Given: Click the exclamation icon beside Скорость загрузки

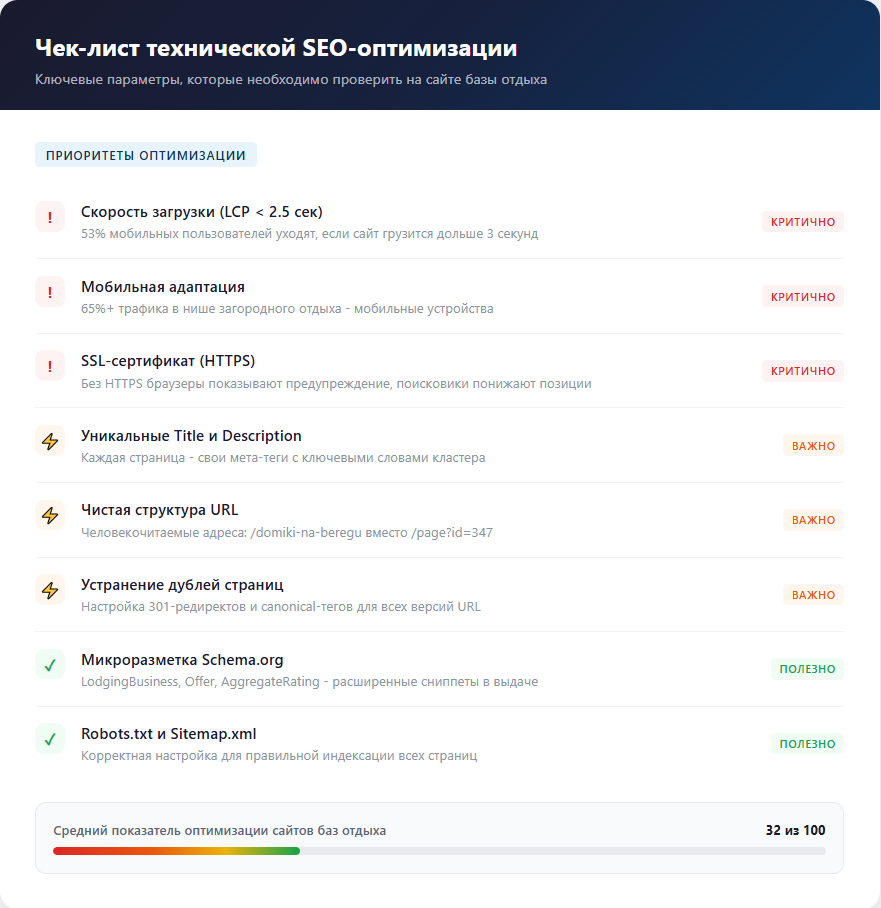Looking at the screenshot, I should click(50, 217).
